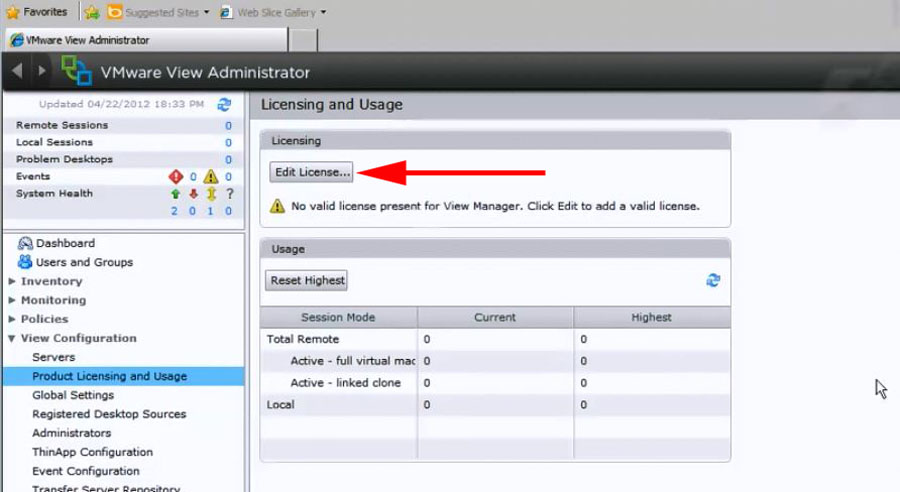Click the red events error icon
Screen dimensions: 900x492
point(176,176)
